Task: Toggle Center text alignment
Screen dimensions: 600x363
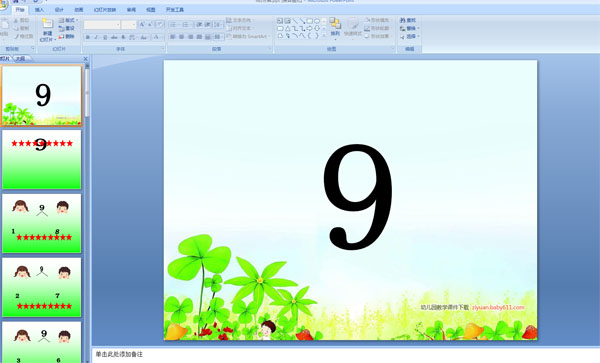Action: coord(181,37)
